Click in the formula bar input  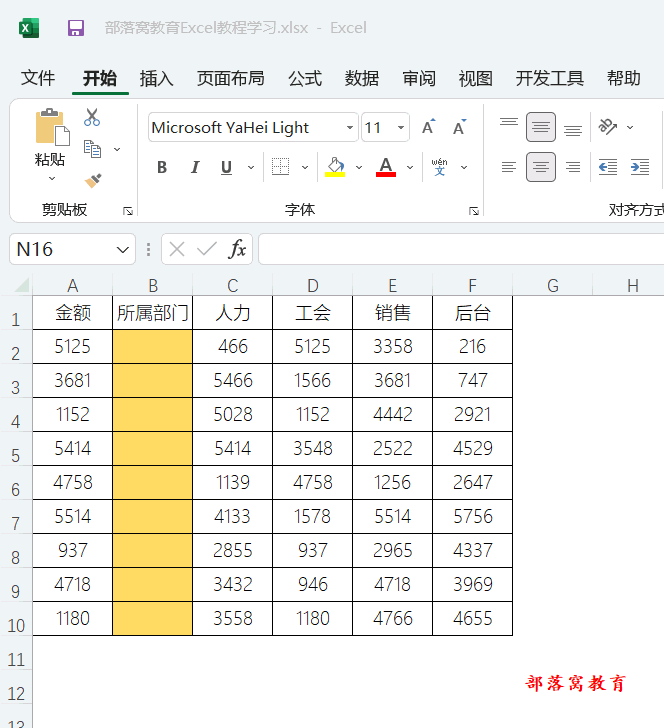[461, 249]
